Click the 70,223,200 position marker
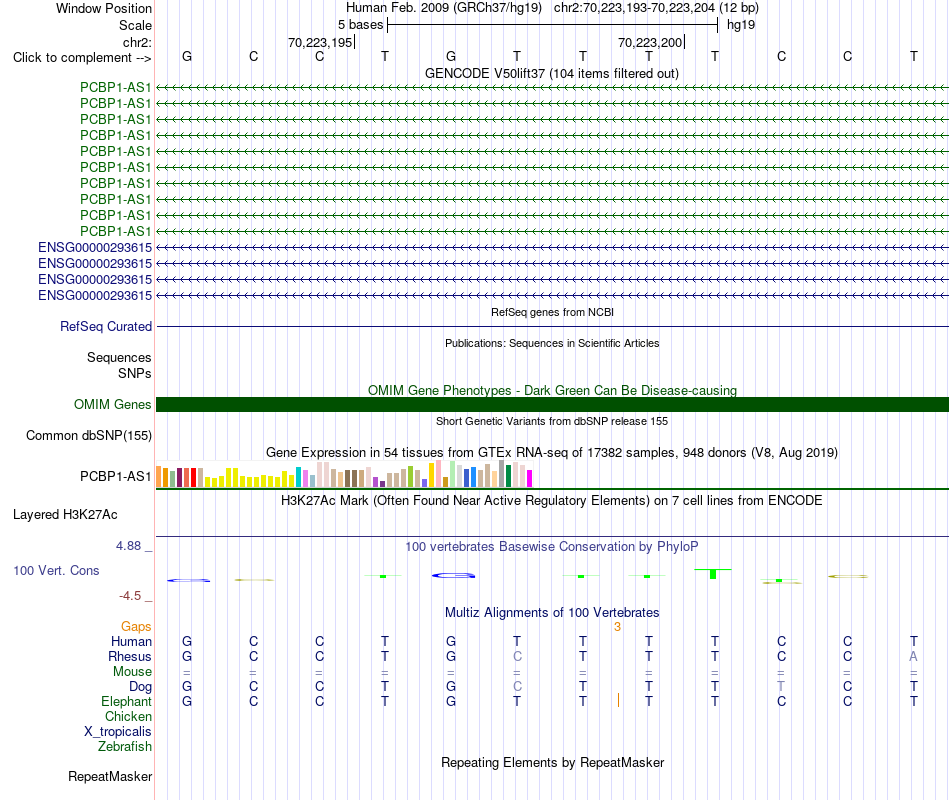This screenshot has height=800, width=950. 651,42
